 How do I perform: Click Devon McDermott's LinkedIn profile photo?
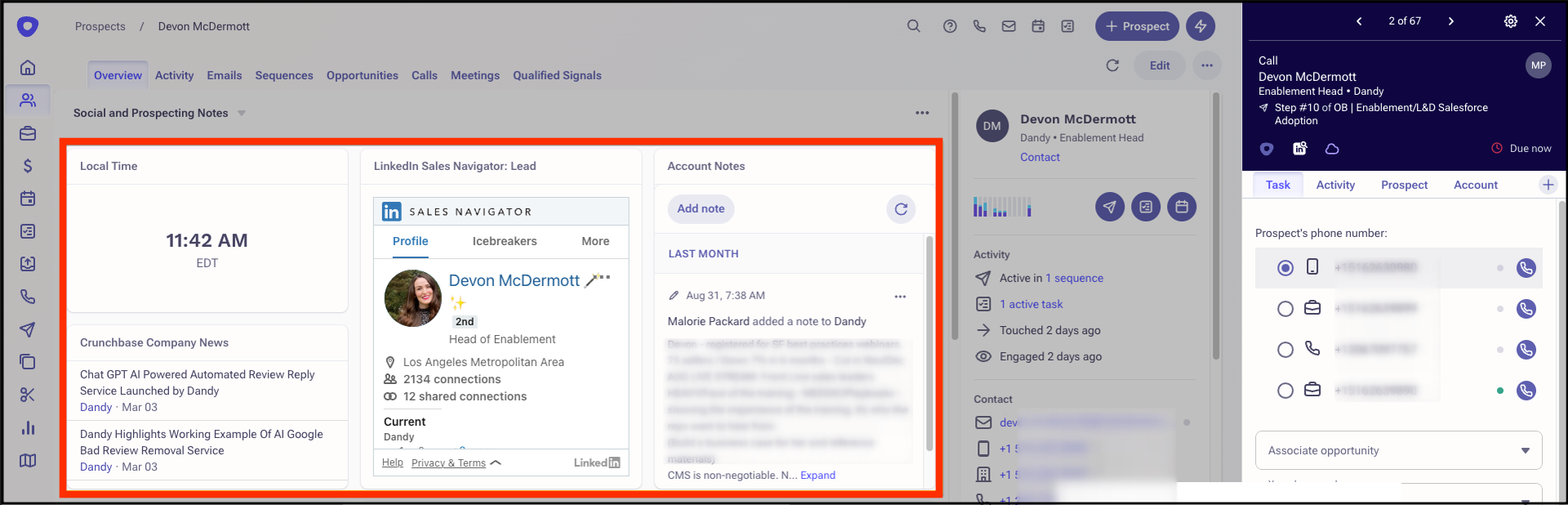click(x=413, y=298)
